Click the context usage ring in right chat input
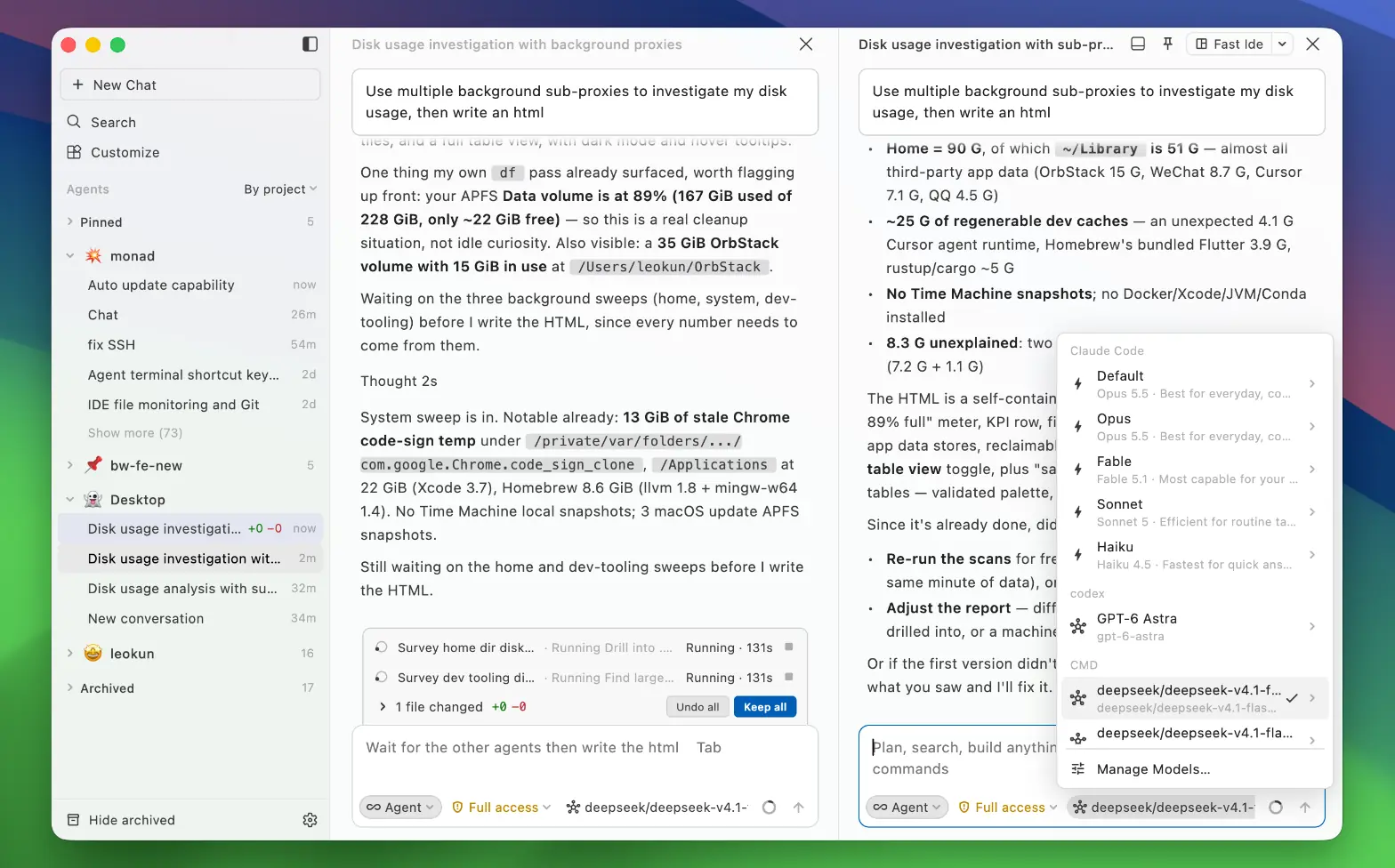The image size is (1395, 868). click(1276, 808)
